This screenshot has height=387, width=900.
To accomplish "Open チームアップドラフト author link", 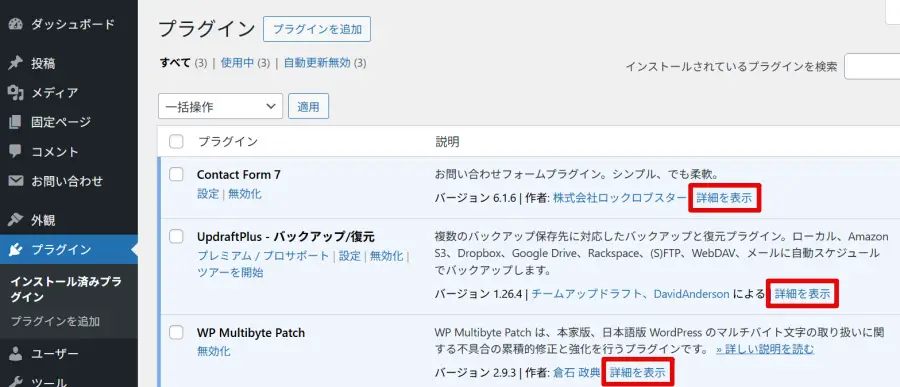I will 587,294.
